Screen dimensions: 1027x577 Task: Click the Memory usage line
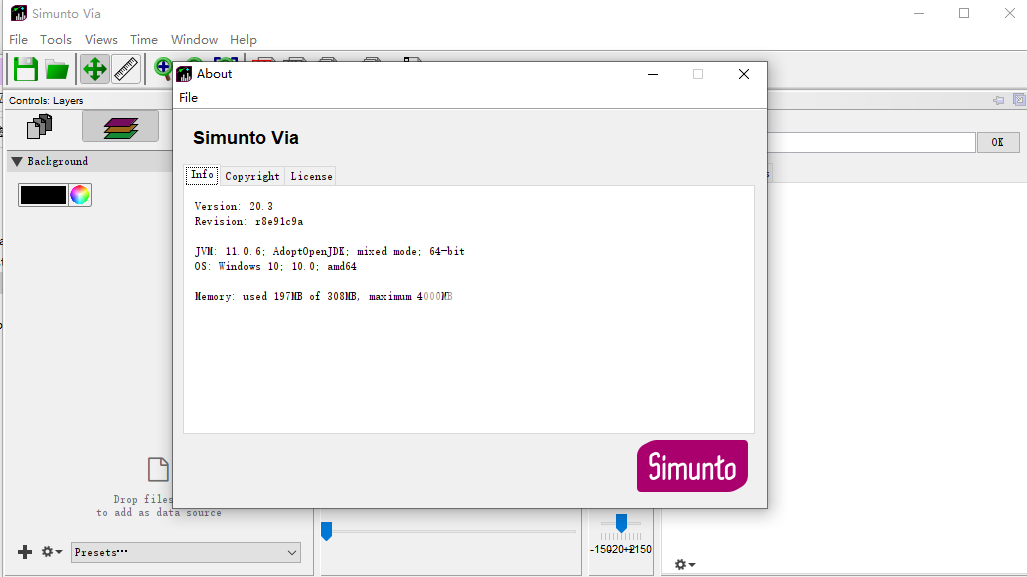click(x=324, y=297)
